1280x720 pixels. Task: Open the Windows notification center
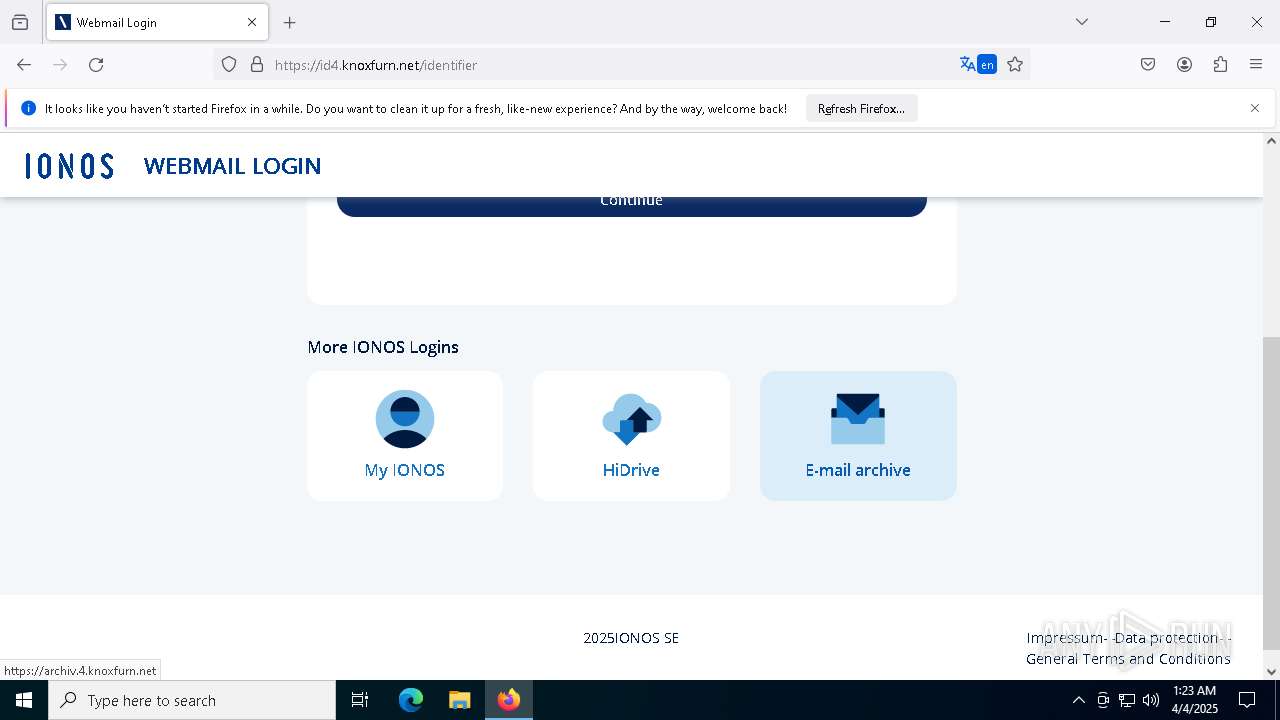click(x=1247, y=700)
